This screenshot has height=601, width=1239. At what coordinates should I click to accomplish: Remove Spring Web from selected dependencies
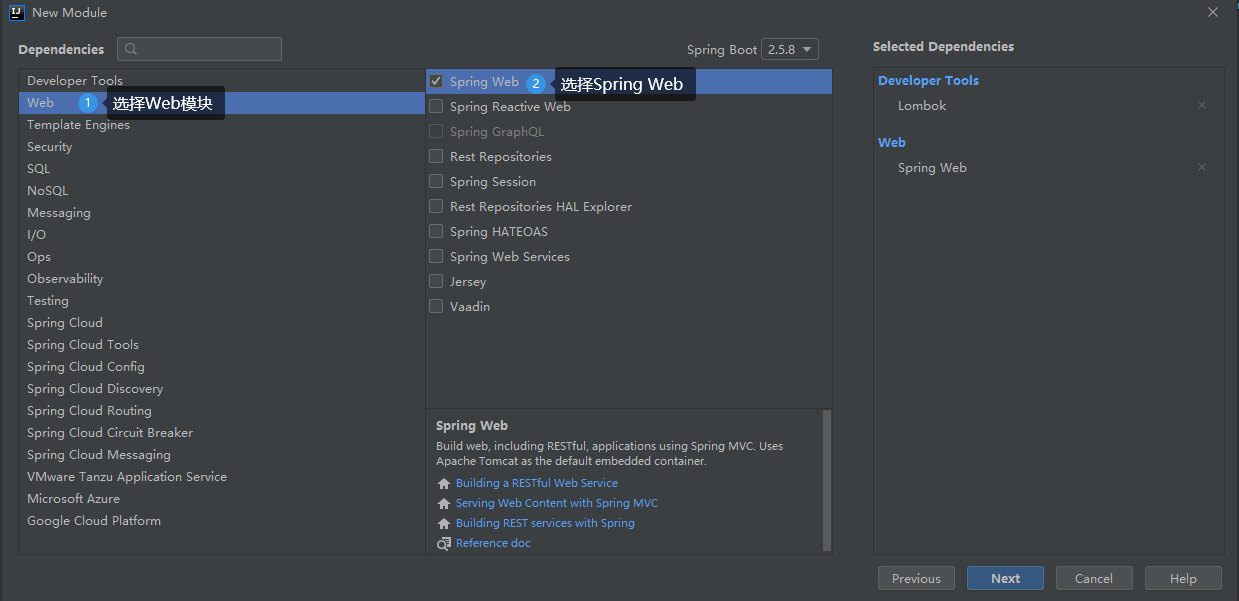point(1202,168)
